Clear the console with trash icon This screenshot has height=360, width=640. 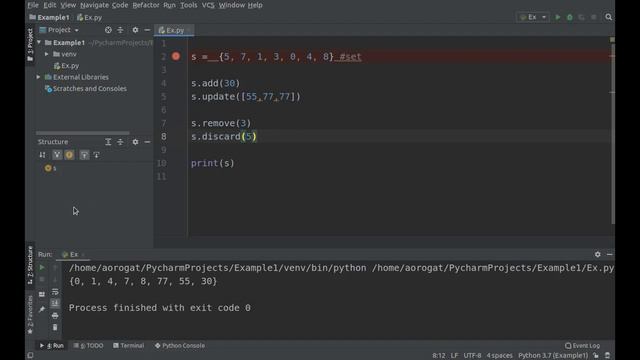click(55, 327)
